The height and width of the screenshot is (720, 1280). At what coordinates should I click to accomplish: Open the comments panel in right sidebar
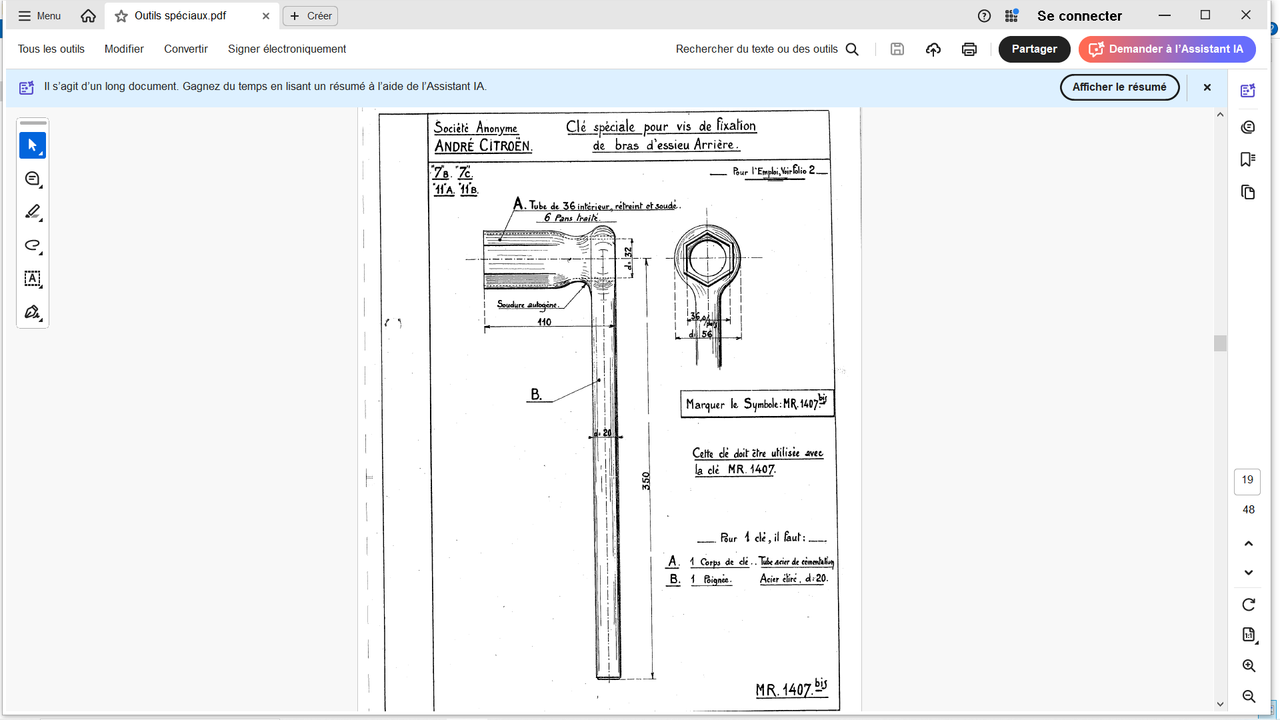[1248, 126]
